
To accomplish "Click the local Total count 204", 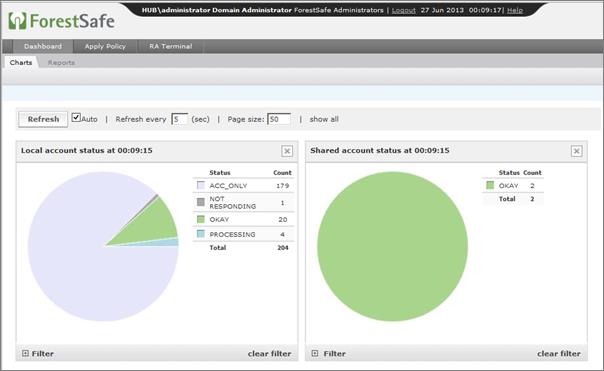I will coord(283,248).
